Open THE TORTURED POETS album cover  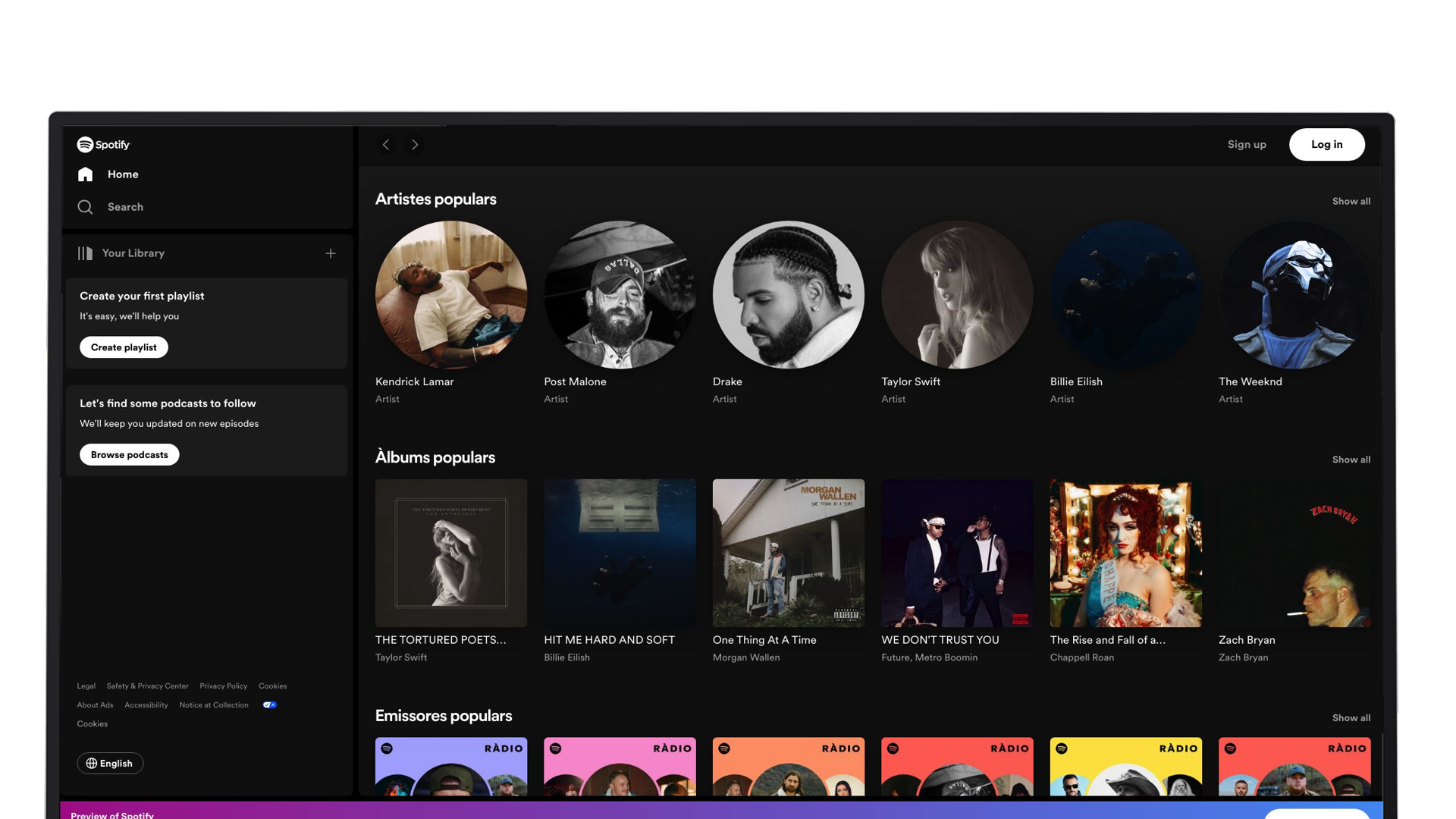coord(451,553)
